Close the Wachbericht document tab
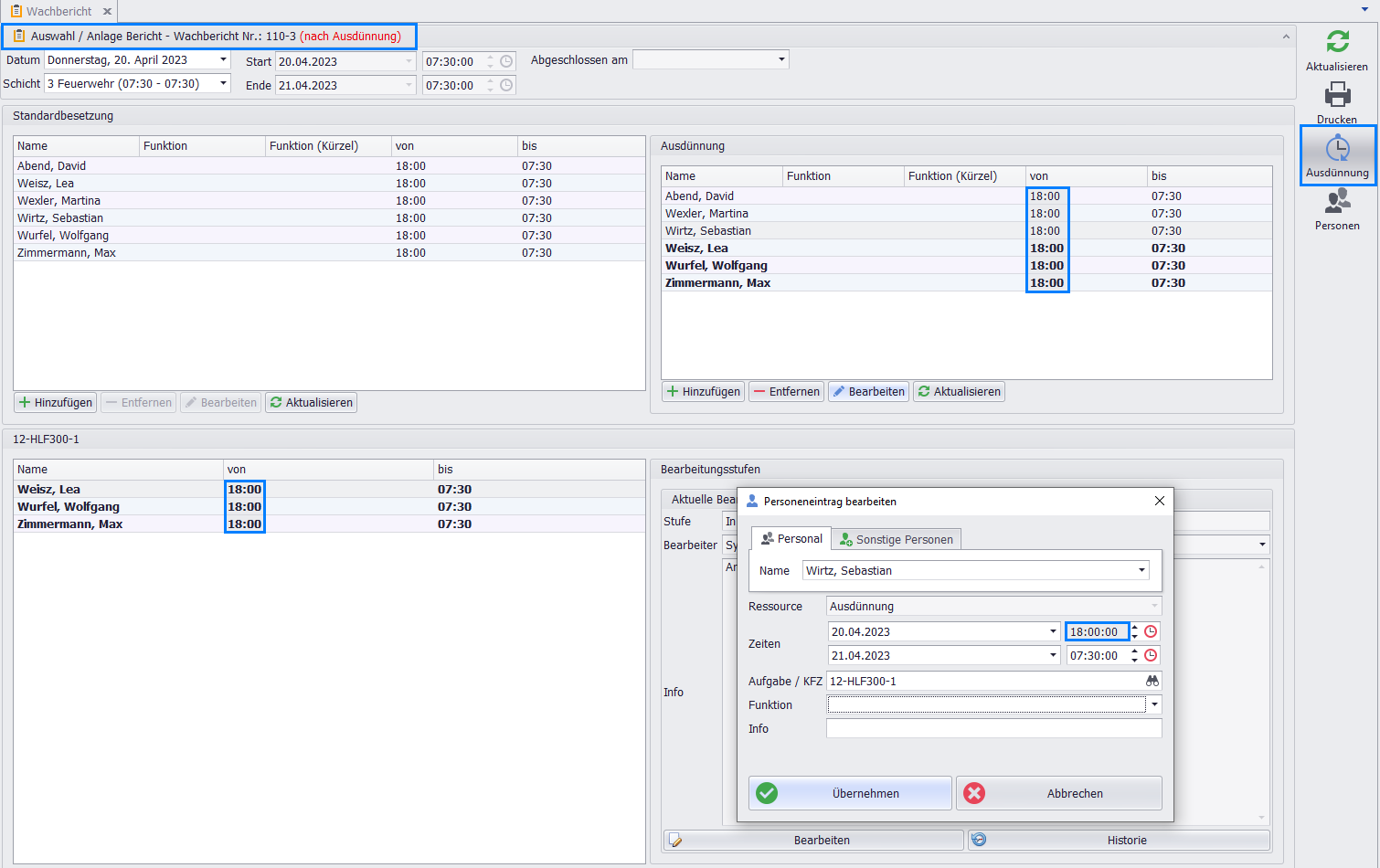 [x=107, y=12]
